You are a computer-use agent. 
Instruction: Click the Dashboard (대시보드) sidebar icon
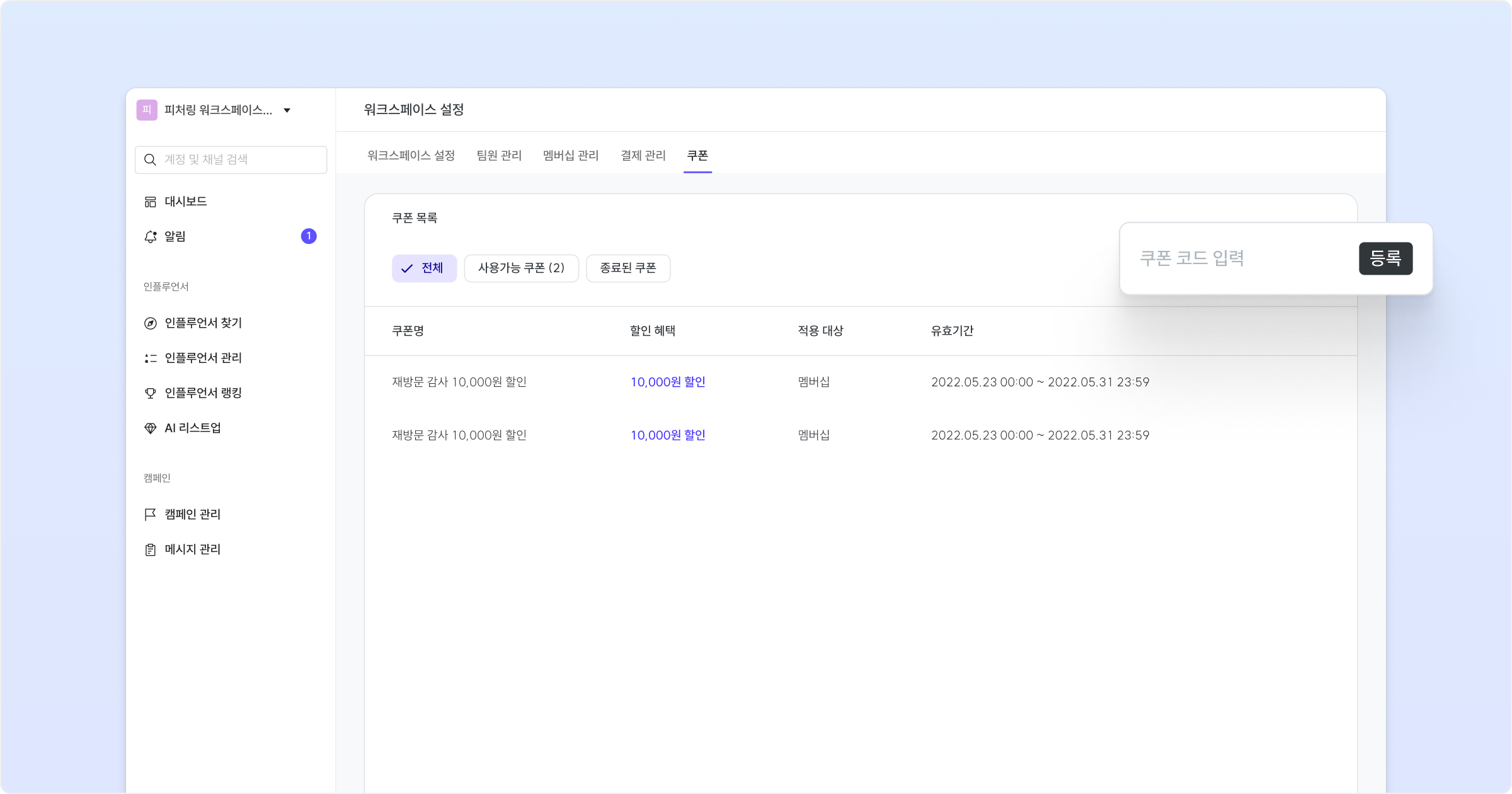click(x=150, y=202)
